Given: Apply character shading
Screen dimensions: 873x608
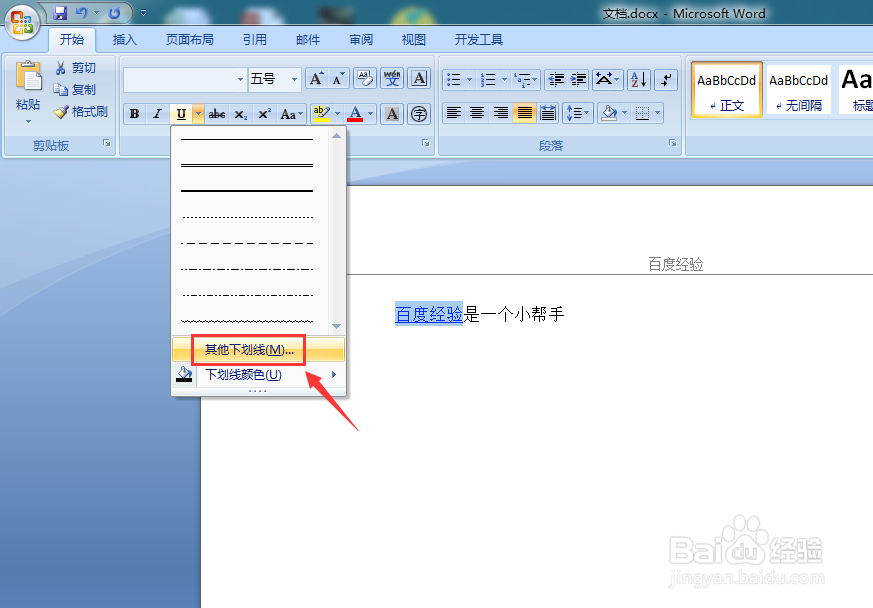Looking at the screenshot, I should pos(393,114).
